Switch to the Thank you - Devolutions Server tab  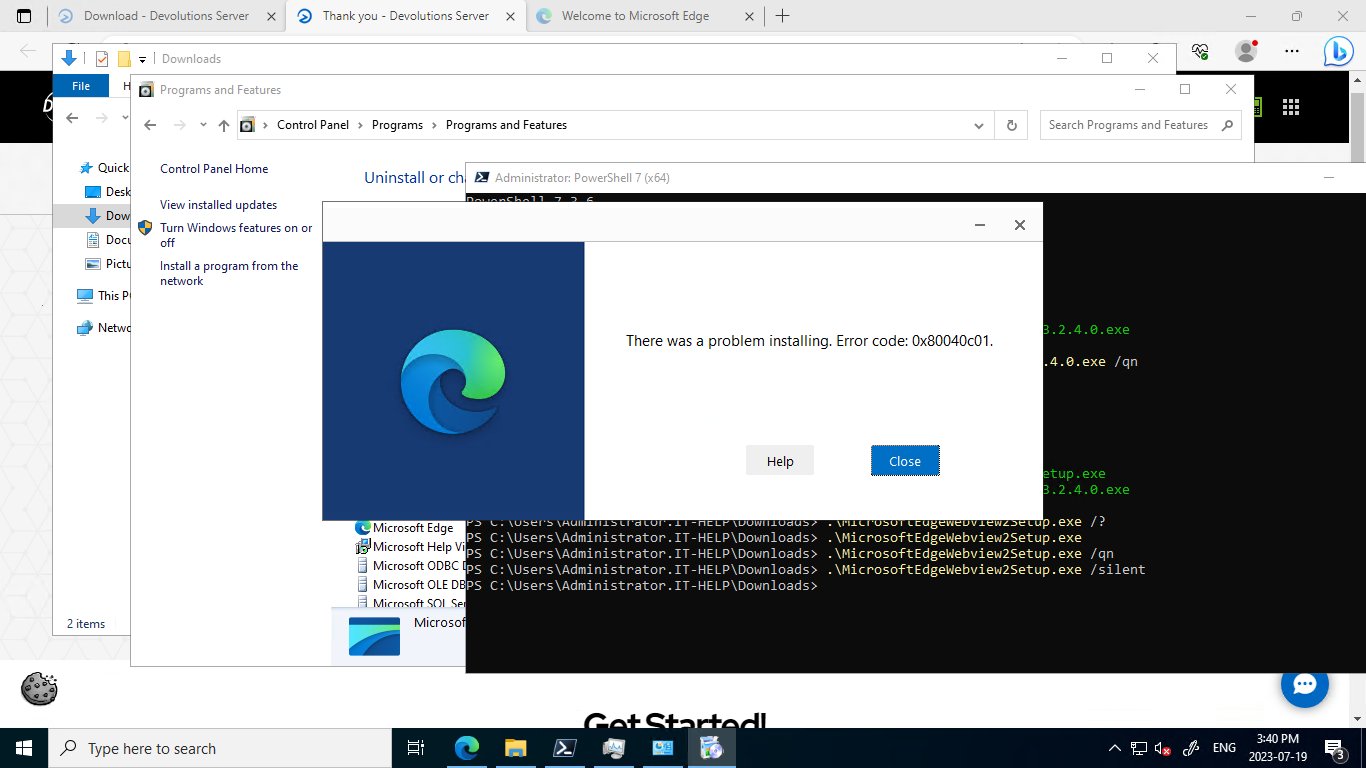point(406,16)
